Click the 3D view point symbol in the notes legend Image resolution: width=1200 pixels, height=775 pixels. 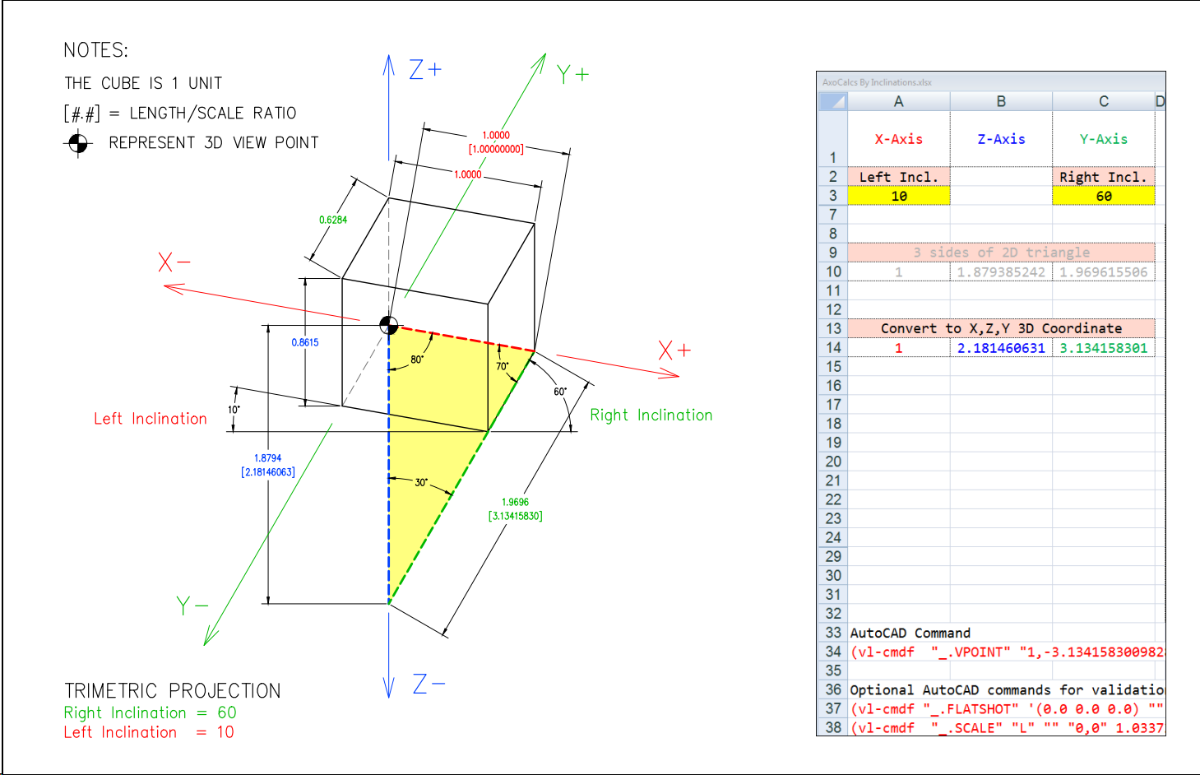coord(76,143)
